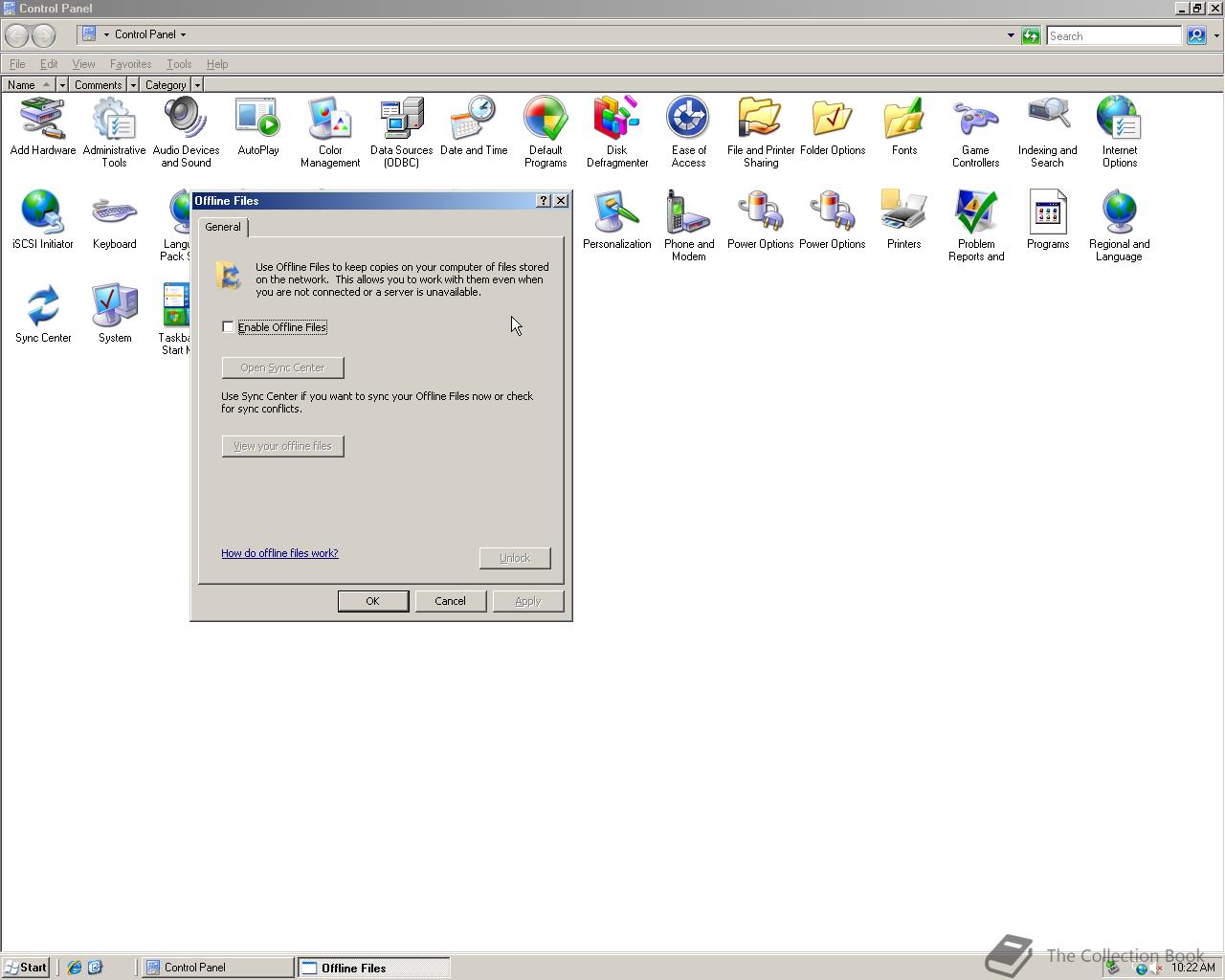The height and width of the screenshot is (980, 1225).
Task: Open the AutoPlay applet
Action: [x=258, y=126]
